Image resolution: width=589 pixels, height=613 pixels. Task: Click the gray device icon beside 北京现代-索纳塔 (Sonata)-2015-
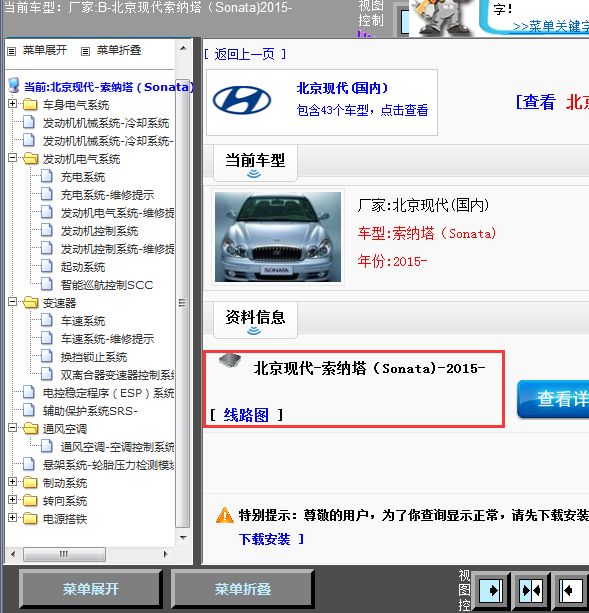click(x=230, y=360)
